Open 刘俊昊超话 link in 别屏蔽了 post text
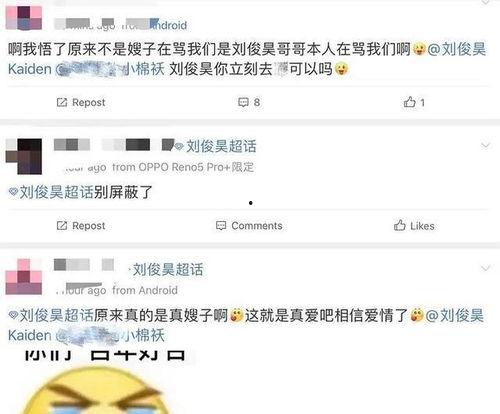Screen dimensions: 500x414 pos(51,192)
